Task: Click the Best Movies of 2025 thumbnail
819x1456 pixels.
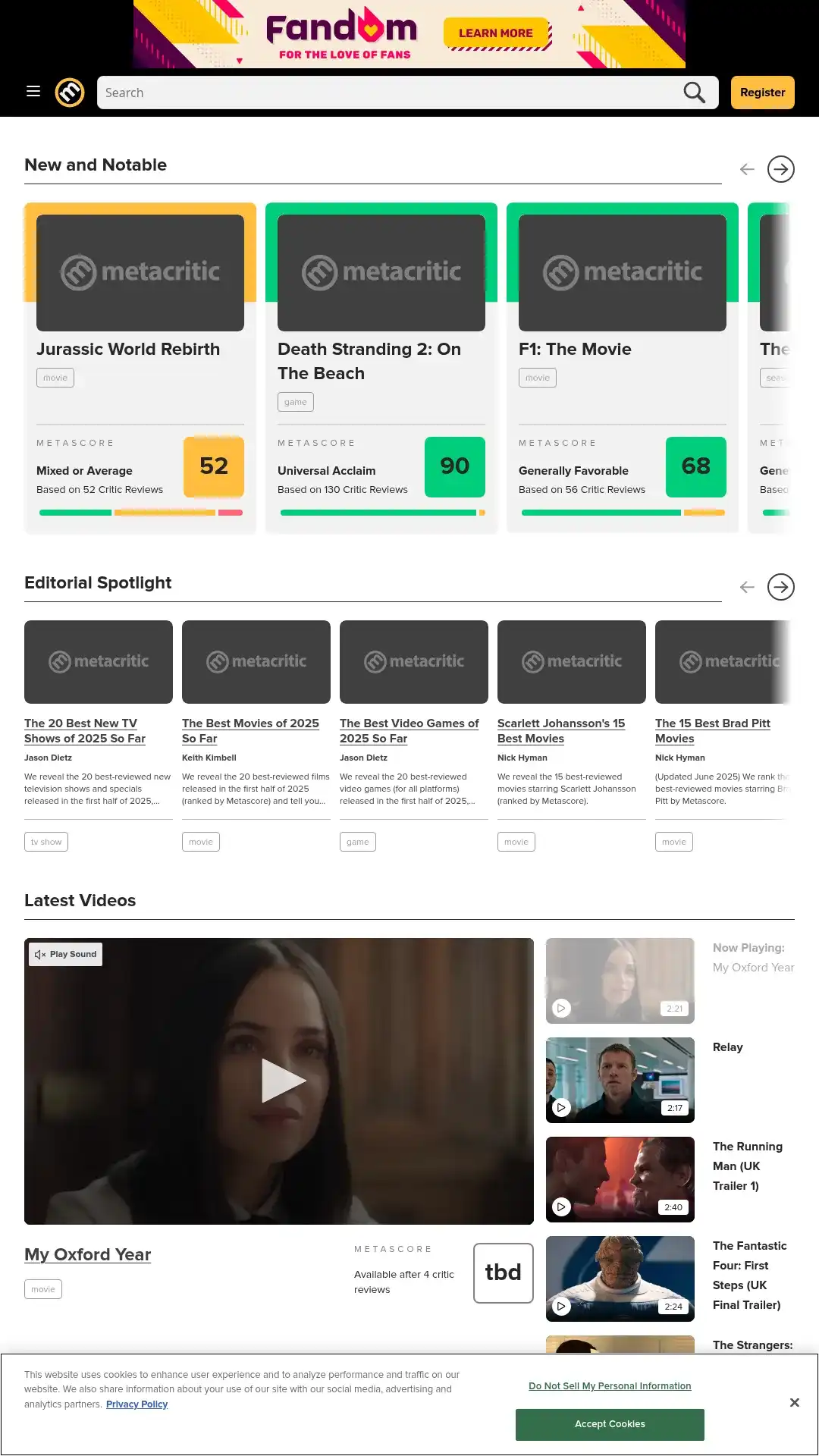Action: pyautogui.click(x=256, y=662)
